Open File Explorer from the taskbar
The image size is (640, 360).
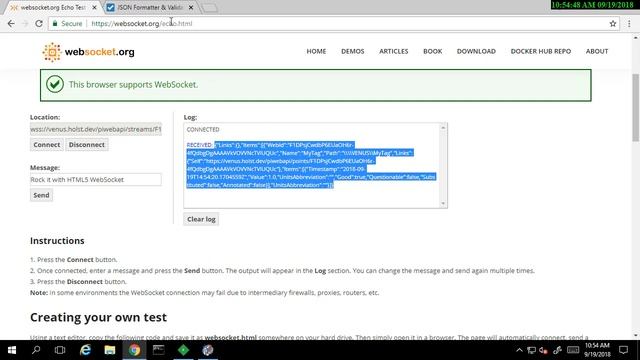110,350
